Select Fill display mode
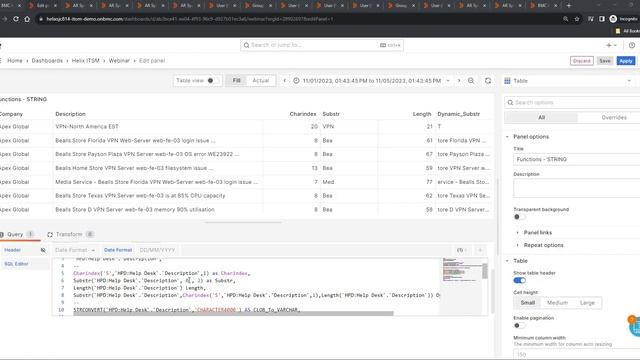 [x=236, y=80]
